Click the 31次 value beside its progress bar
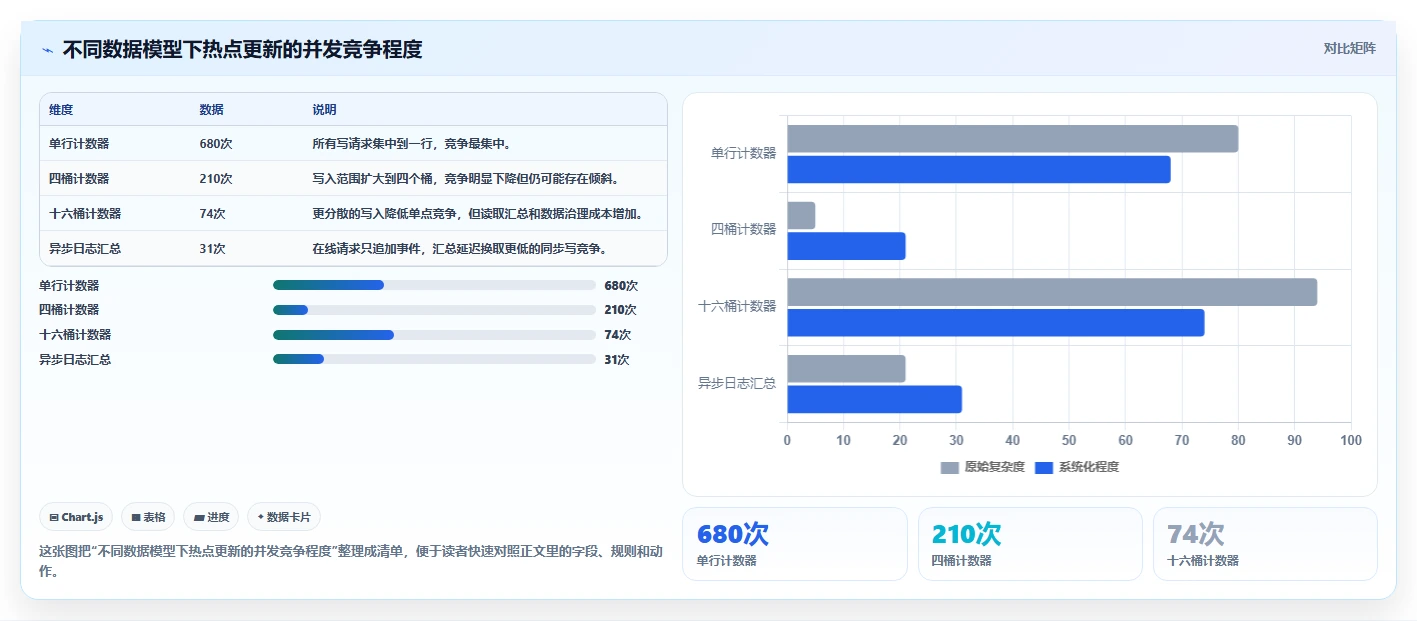Screen dimensions: 1417x621 tap(617, 359)
